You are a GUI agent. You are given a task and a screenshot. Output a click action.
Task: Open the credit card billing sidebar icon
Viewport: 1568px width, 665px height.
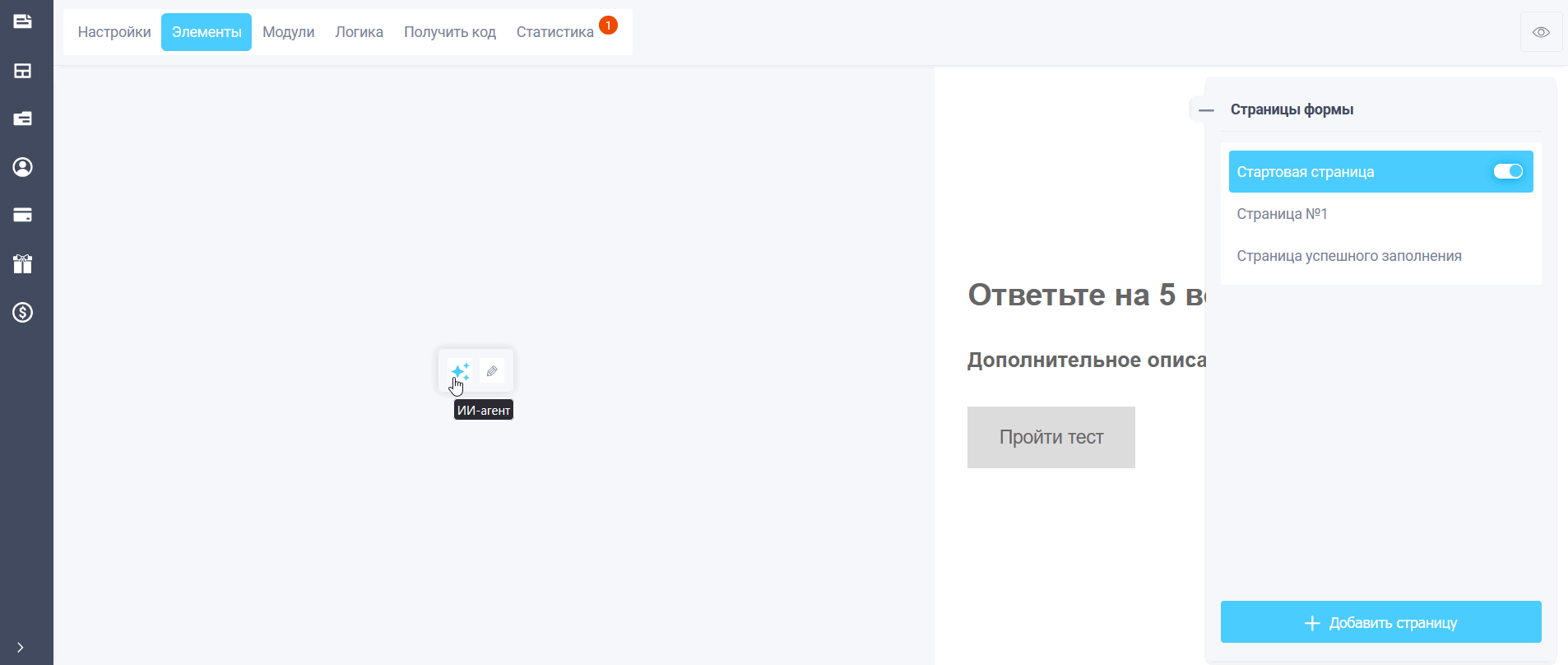click(23, 215)
